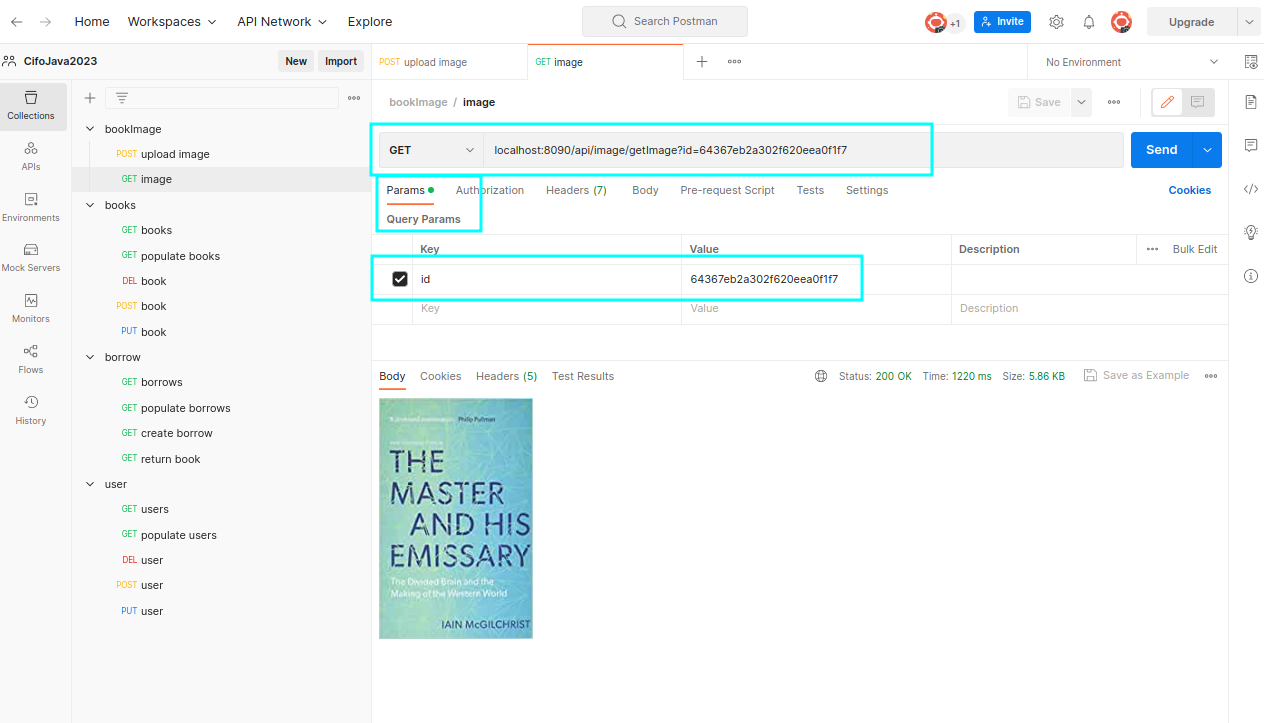Open the request info icon
The height and width of the screenshot is (723, 1264).
[1251, 276]
